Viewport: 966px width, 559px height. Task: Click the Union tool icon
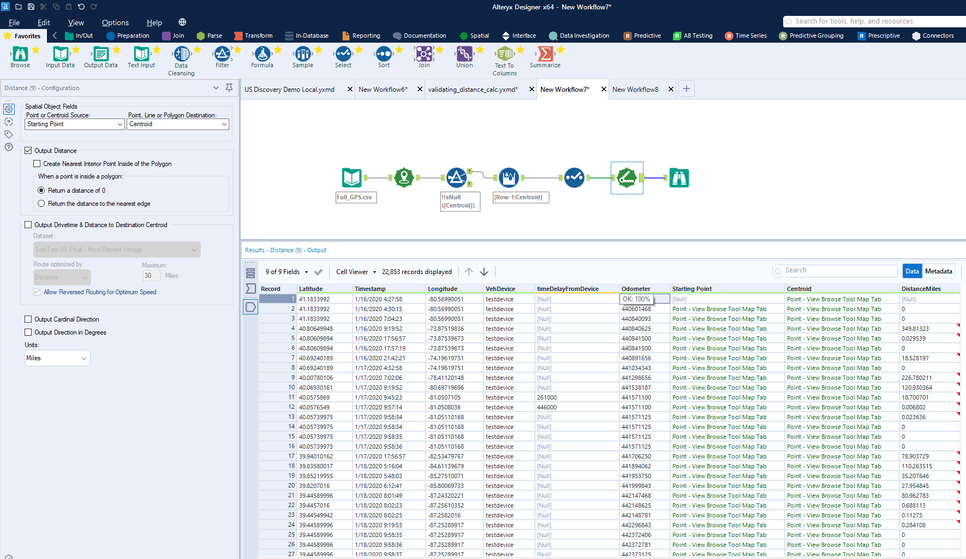click(x=464, y=54)
